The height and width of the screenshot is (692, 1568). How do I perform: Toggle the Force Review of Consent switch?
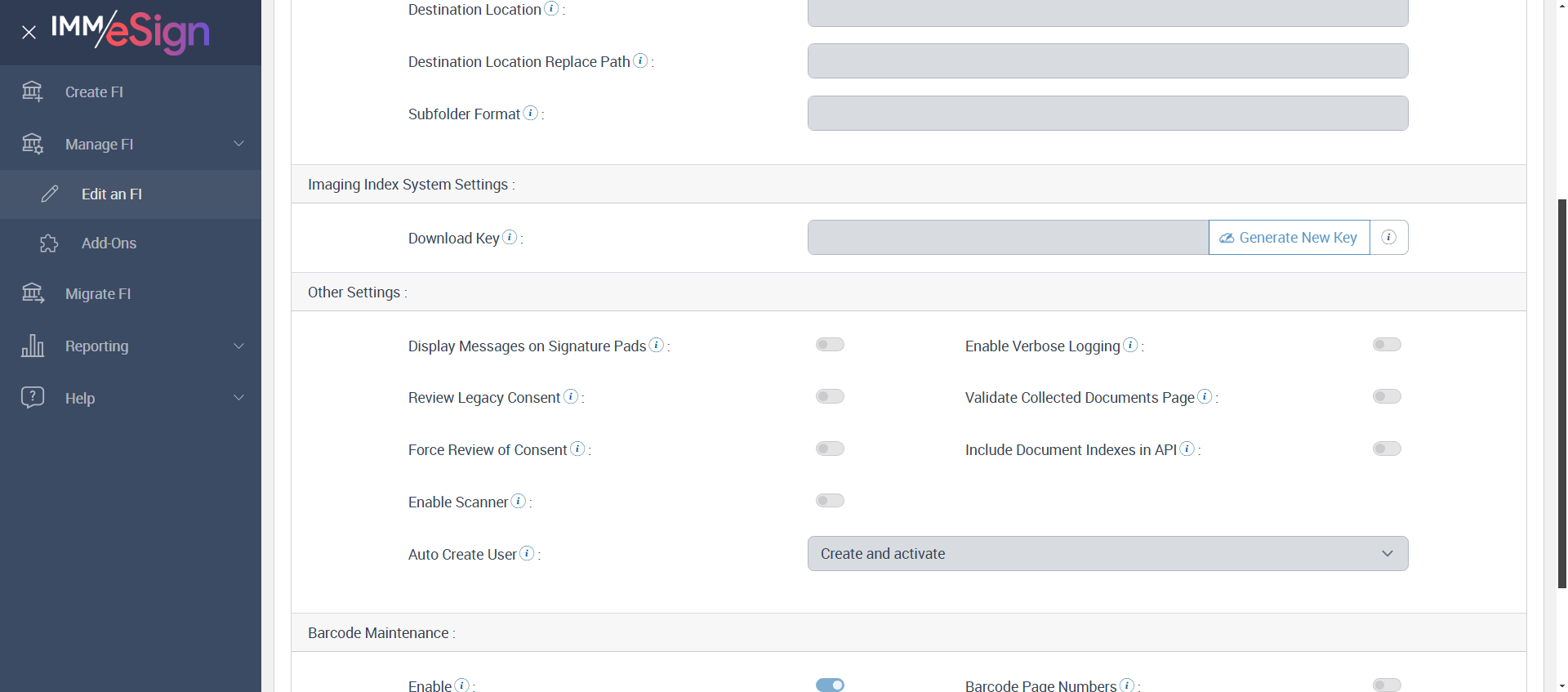coord(830,449)
